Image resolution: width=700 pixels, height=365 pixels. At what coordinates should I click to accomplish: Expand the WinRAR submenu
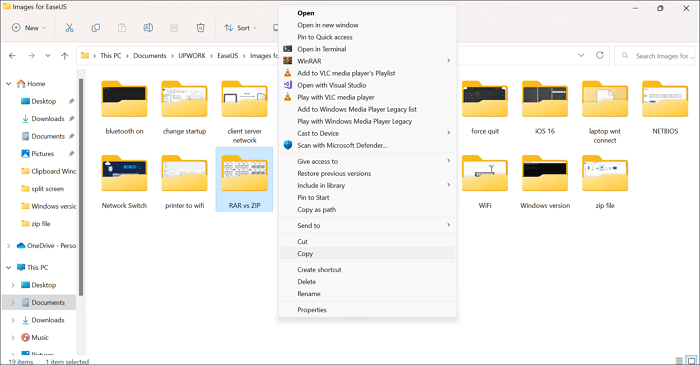(367, 61)
